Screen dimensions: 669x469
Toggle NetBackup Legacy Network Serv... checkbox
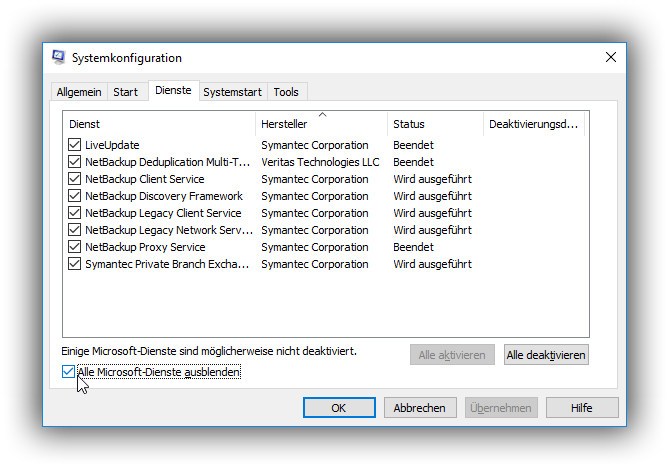click(x=74, y=230)
